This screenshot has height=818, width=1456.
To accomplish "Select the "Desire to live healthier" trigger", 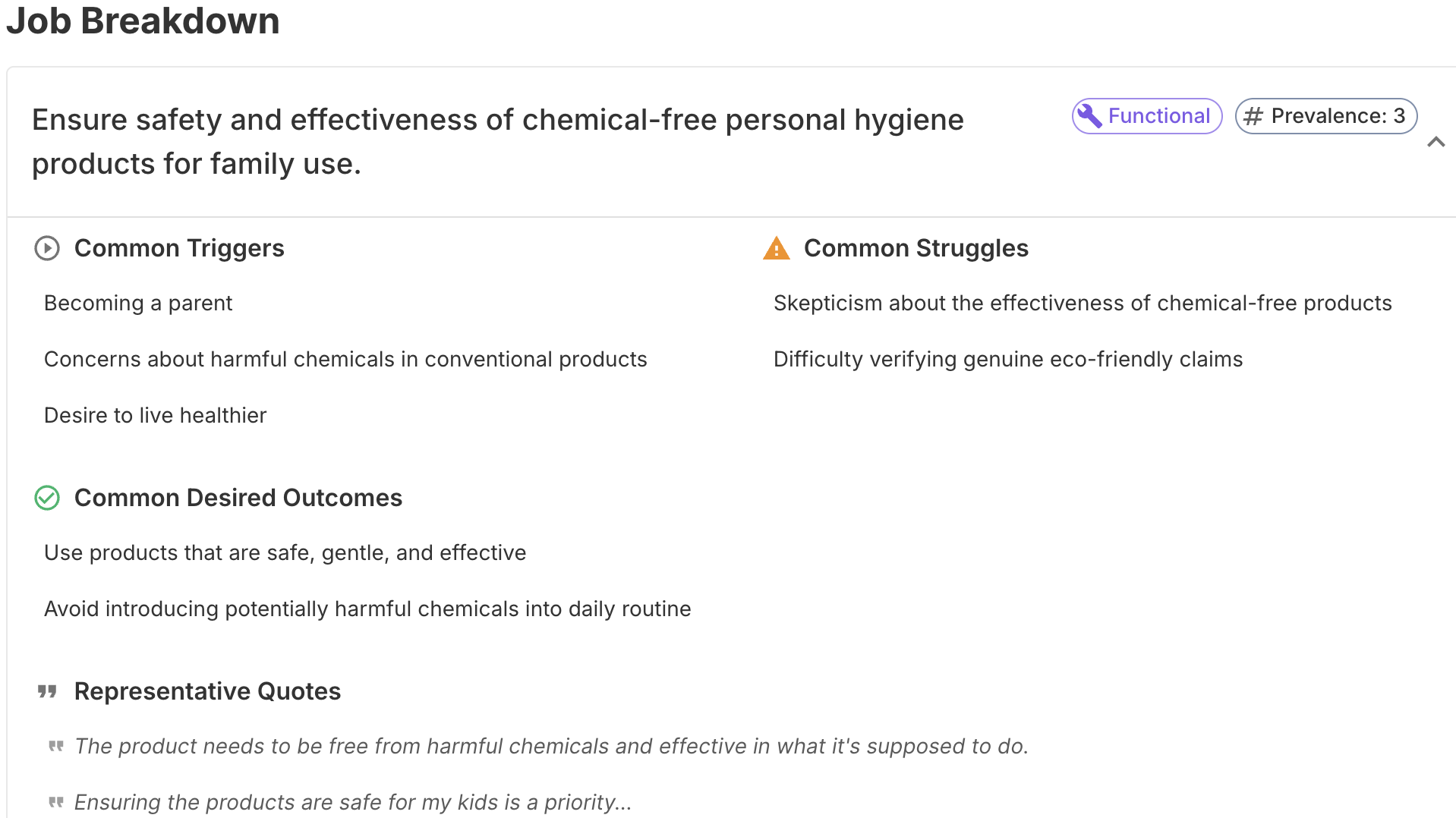I will (x=156, y=415).
